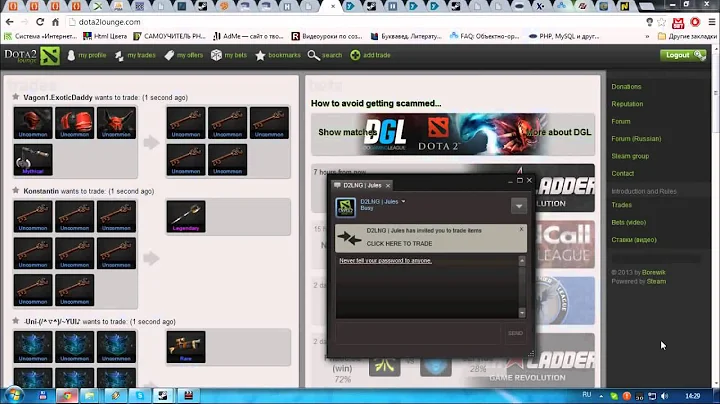Open Donations sidebar link
The width and height of the screenshot is (720, 404).
point(626,87)
